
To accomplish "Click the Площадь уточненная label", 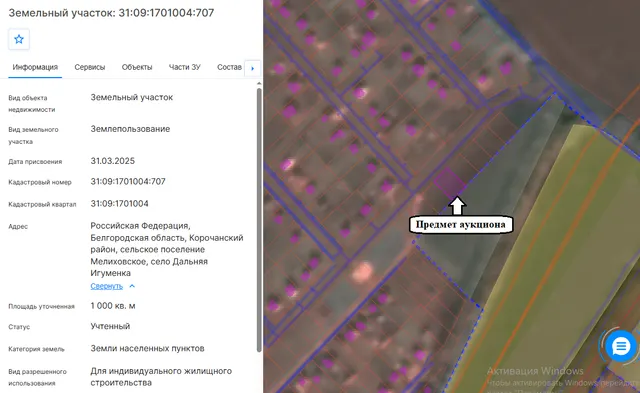I will [42, 306].
